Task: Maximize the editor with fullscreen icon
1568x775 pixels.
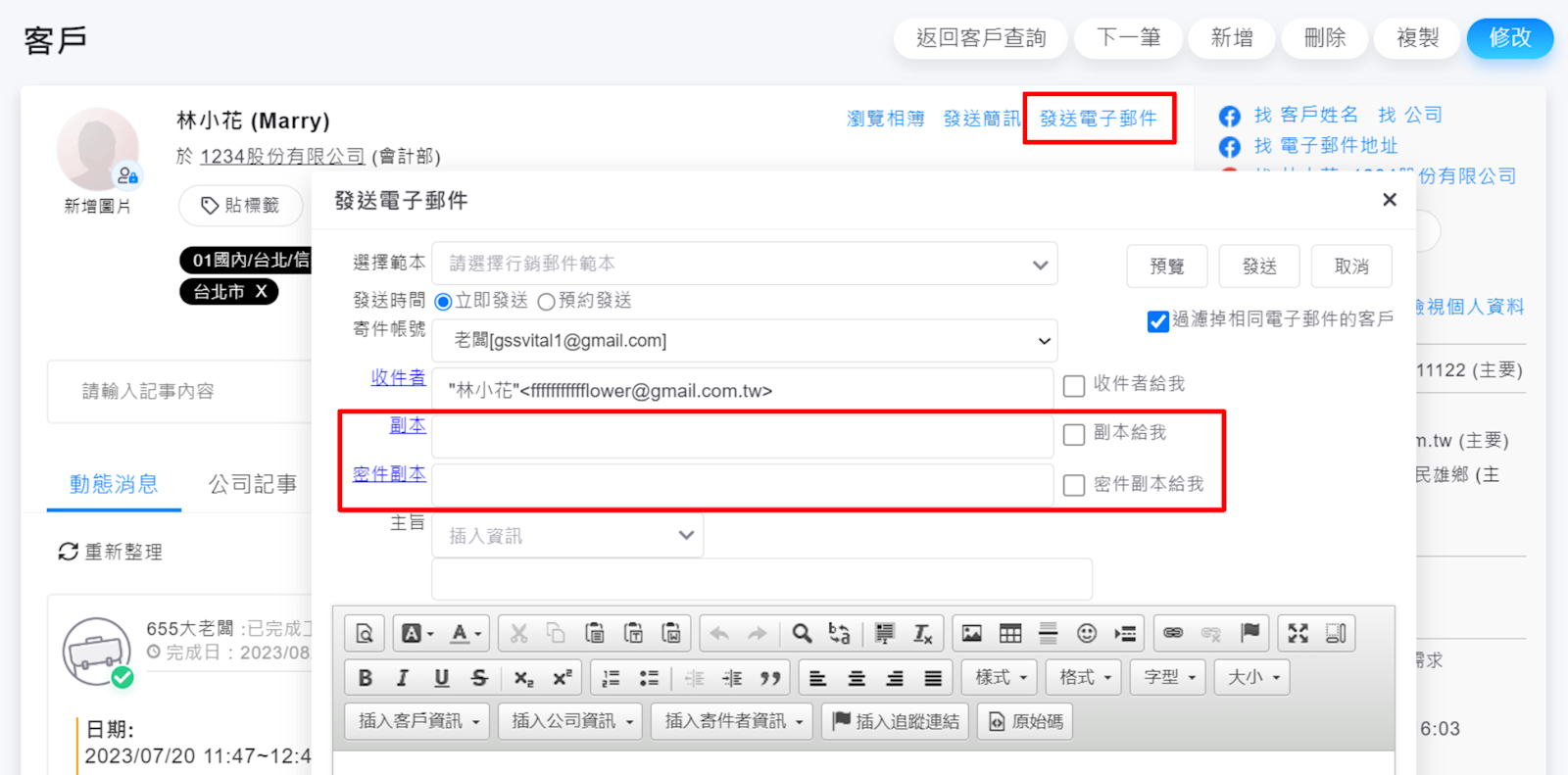Action: point(1298,634)
